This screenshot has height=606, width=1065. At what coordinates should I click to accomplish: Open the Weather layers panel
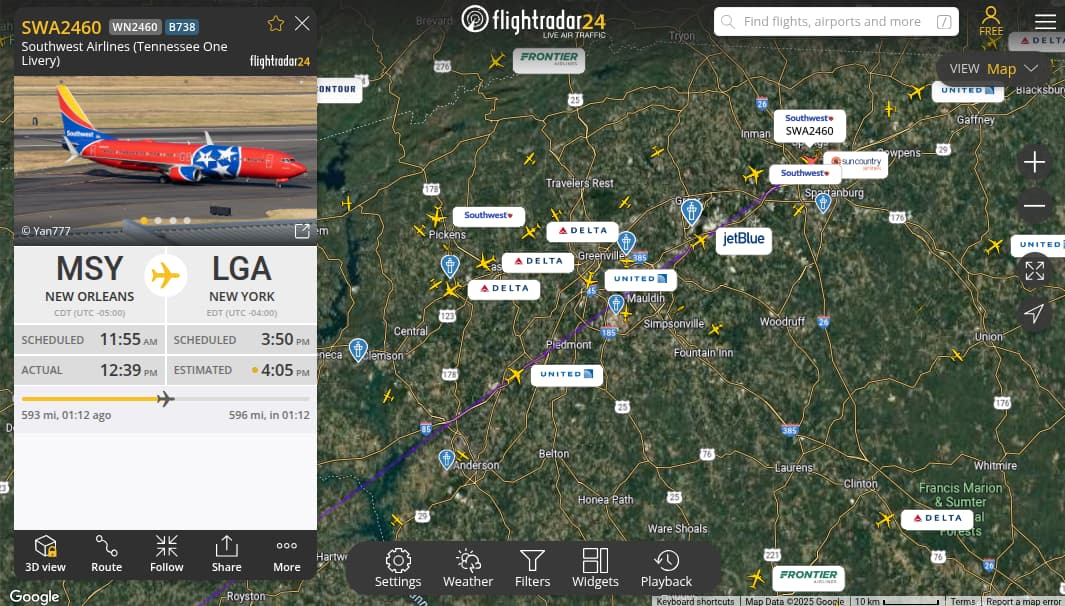pyautogui.click(x=468, y=569)
